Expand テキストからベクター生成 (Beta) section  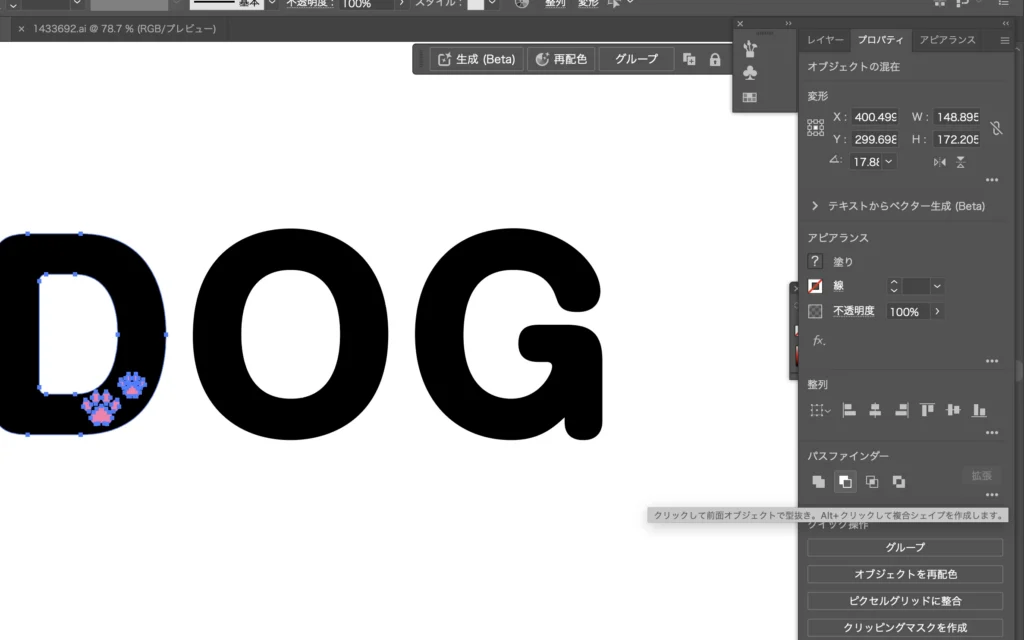(816, 206)
